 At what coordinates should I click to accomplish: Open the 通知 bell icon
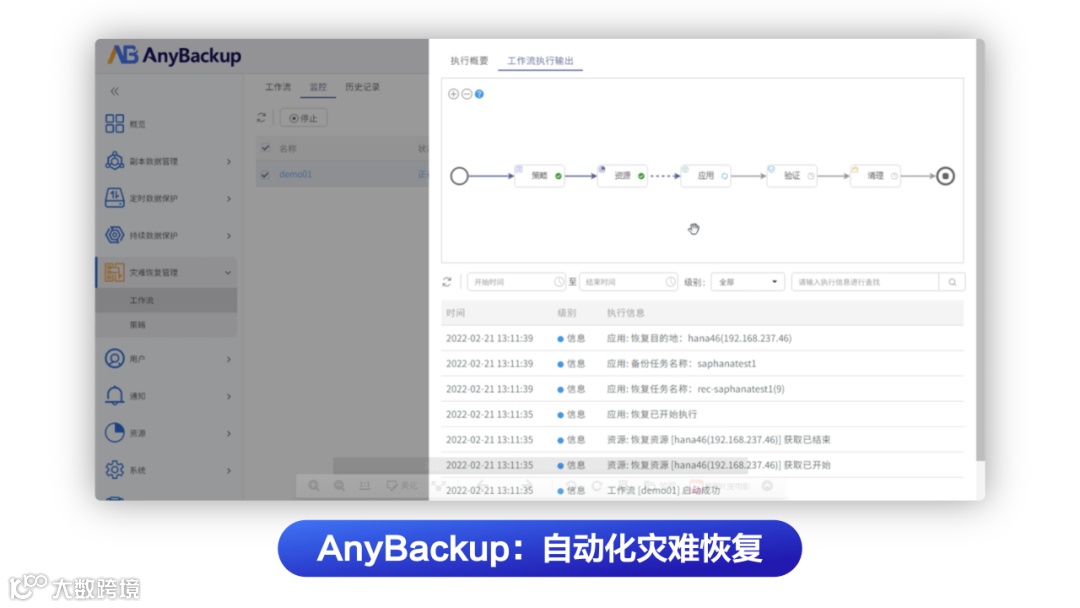click(114, 395)
